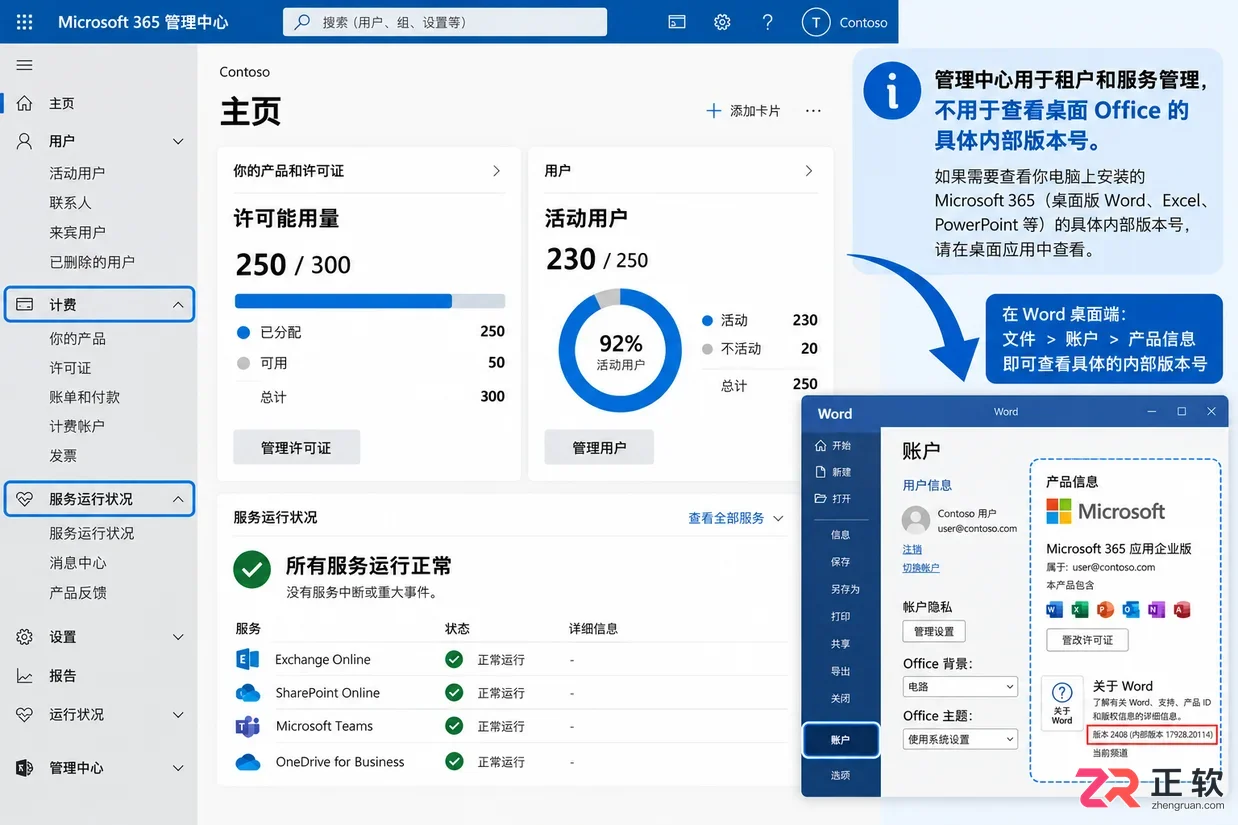Select the Account tab in Word backstage
Viewport: 1238px width, 825px height.
pyautogui.click(x=840, y=740)
